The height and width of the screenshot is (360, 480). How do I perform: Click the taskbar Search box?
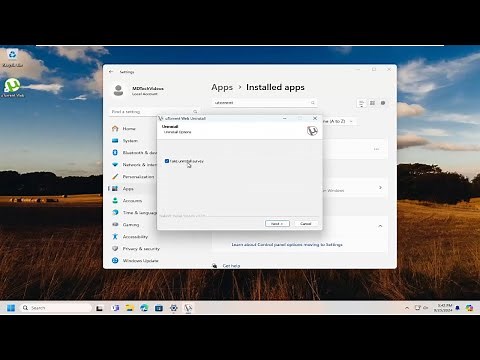click(x=56, y=308)
